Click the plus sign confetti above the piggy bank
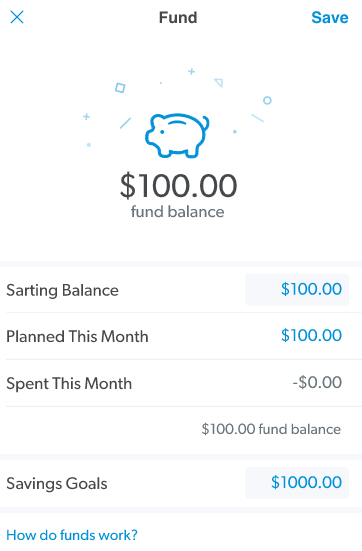The image size is (362, 551). [191, 72]
